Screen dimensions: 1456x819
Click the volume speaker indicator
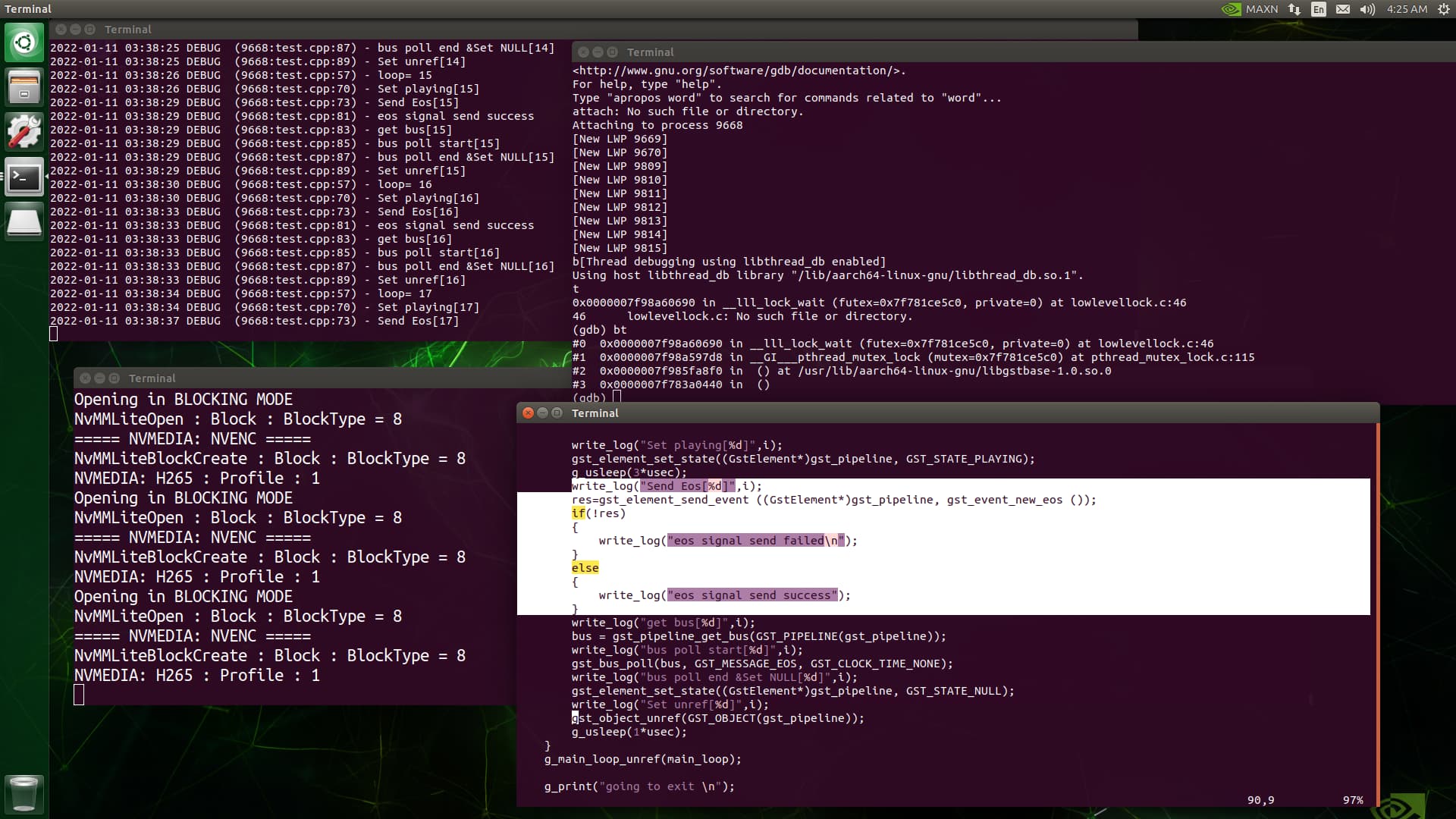tap(1367, 9)
